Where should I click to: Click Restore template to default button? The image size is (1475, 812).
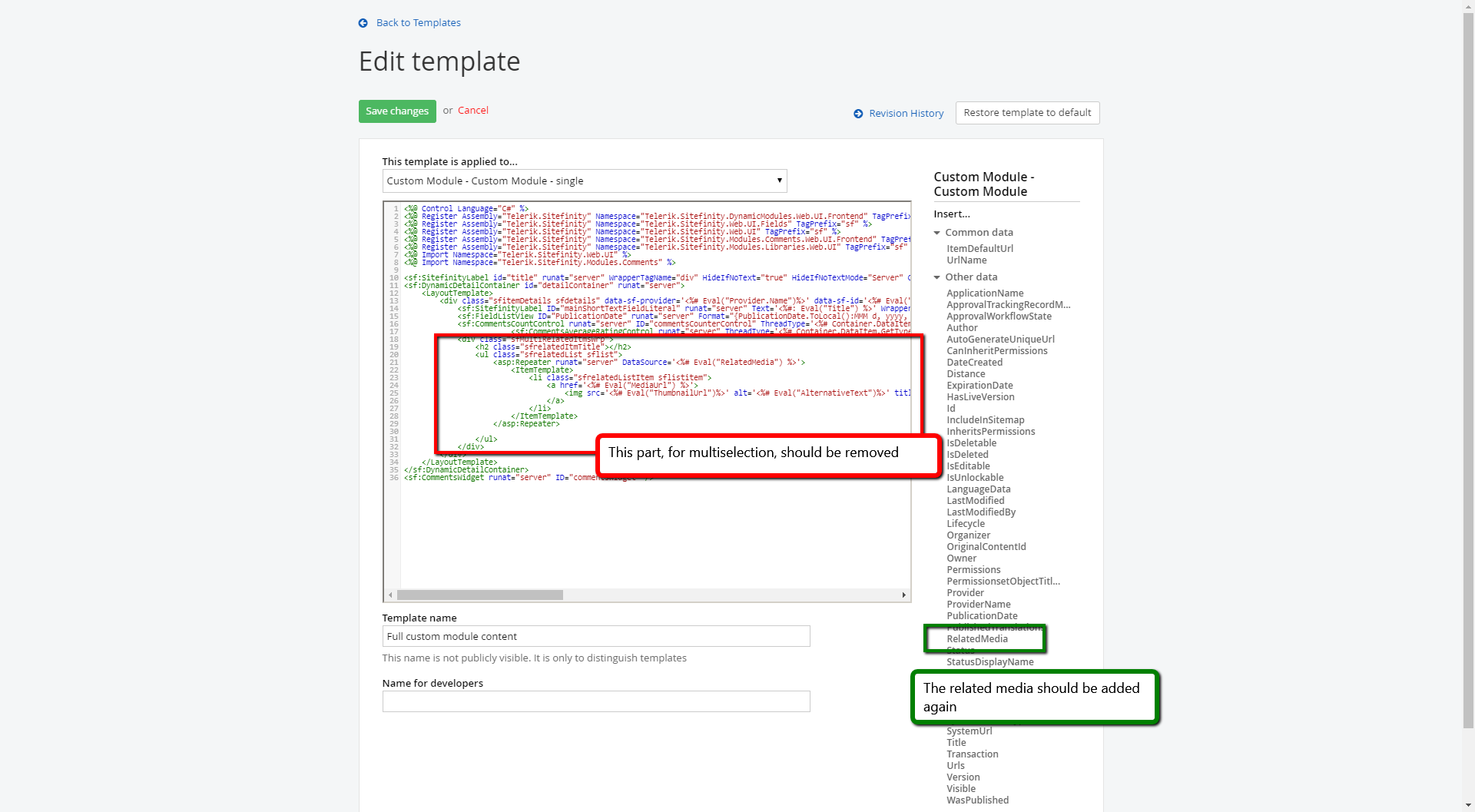1027,113
